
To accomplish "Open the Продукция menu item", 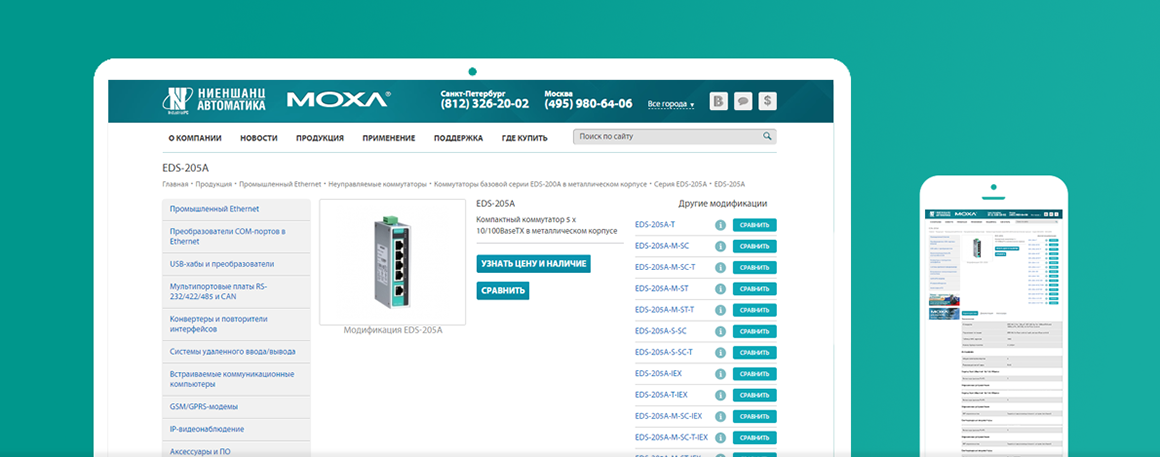I will pyautogui.click(x=320, y=138).
